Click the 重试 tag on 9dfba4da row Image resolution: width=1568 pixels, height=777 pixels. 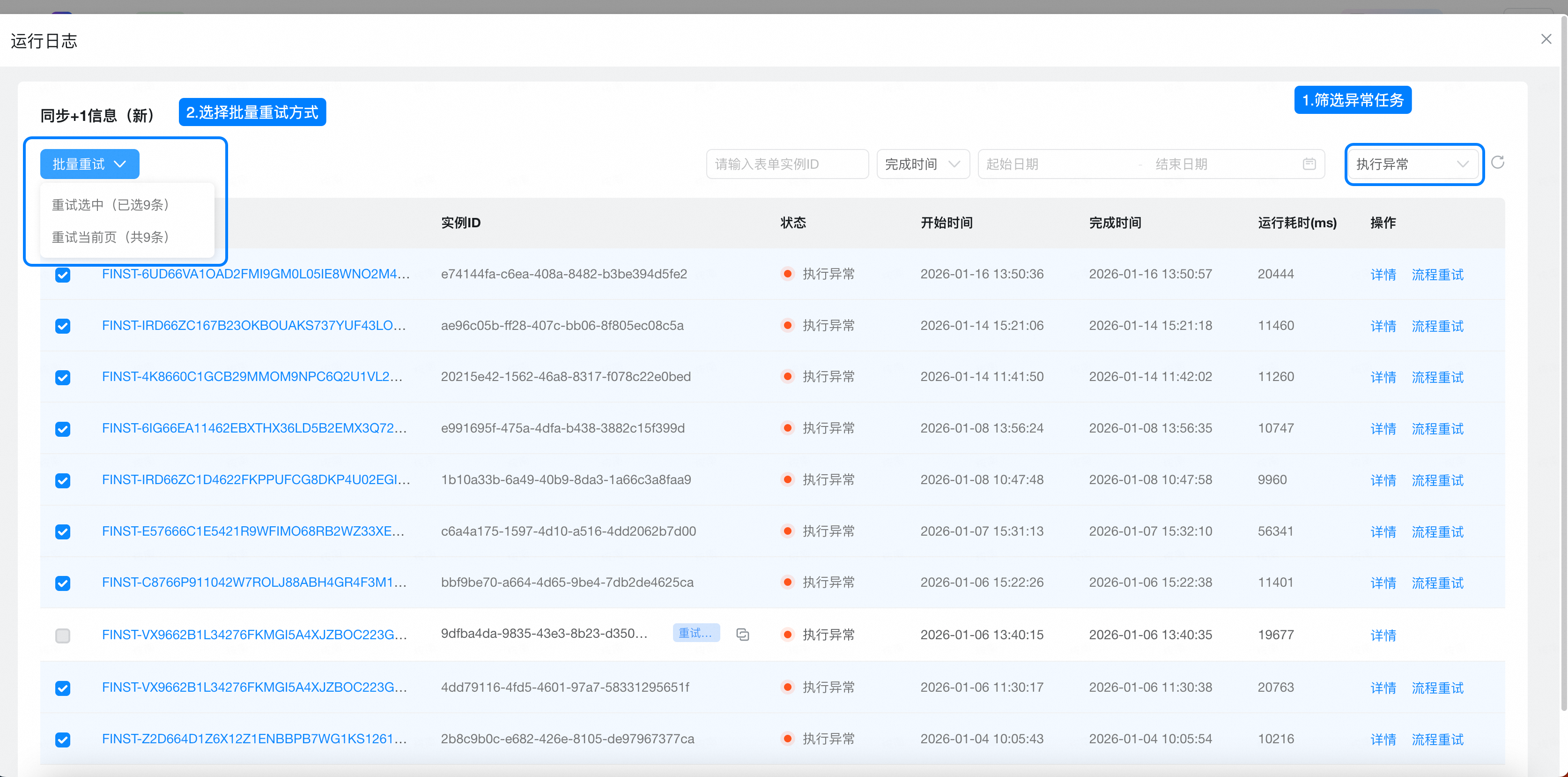[696, 633]
